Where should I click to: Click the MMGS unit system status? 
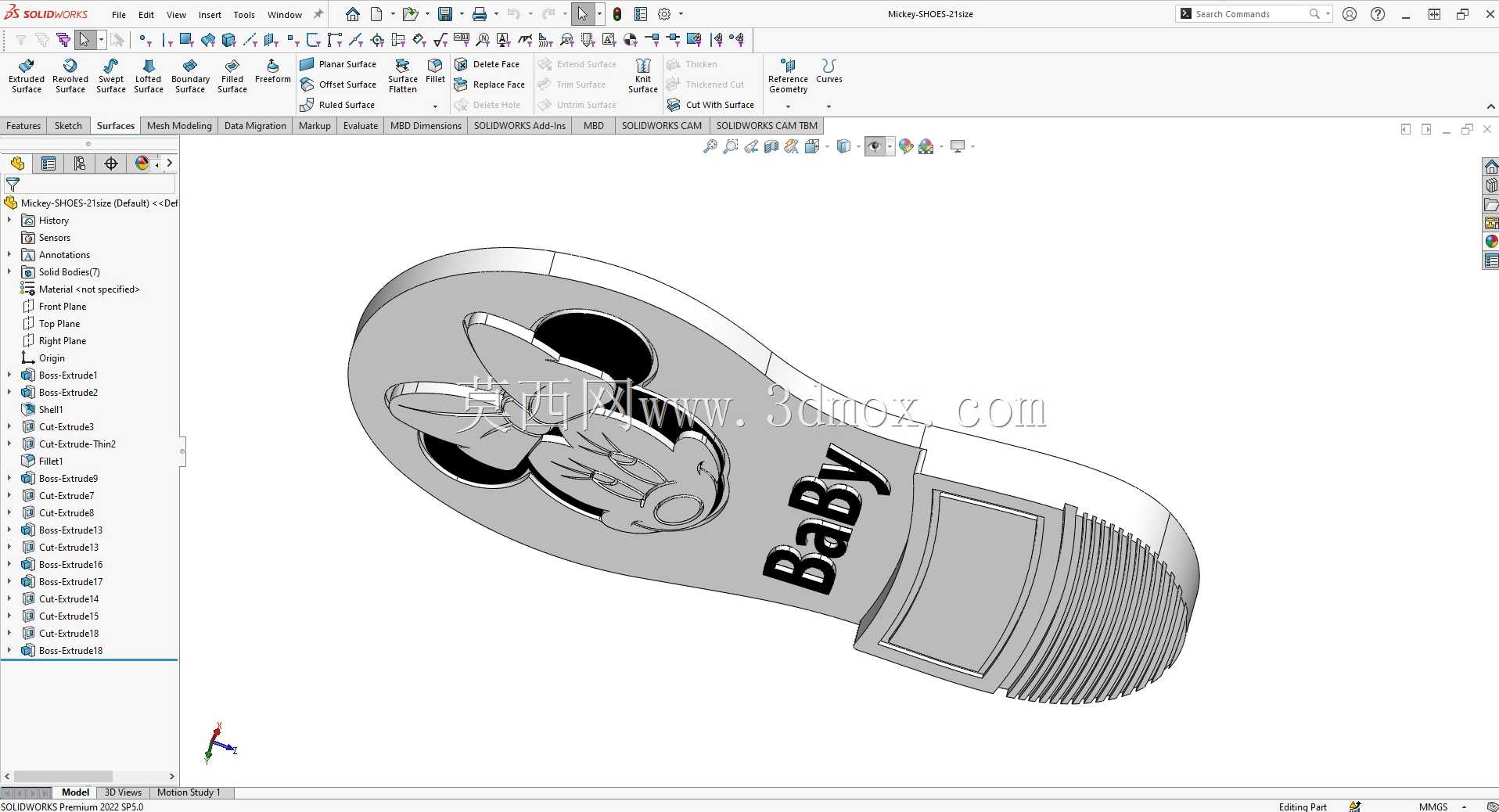pos(1433,807)
